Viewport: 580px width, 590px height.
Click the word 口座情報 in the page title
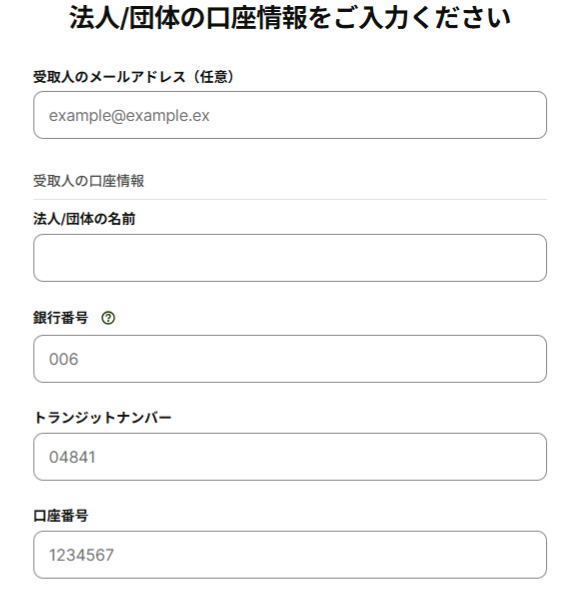[257, 18]
